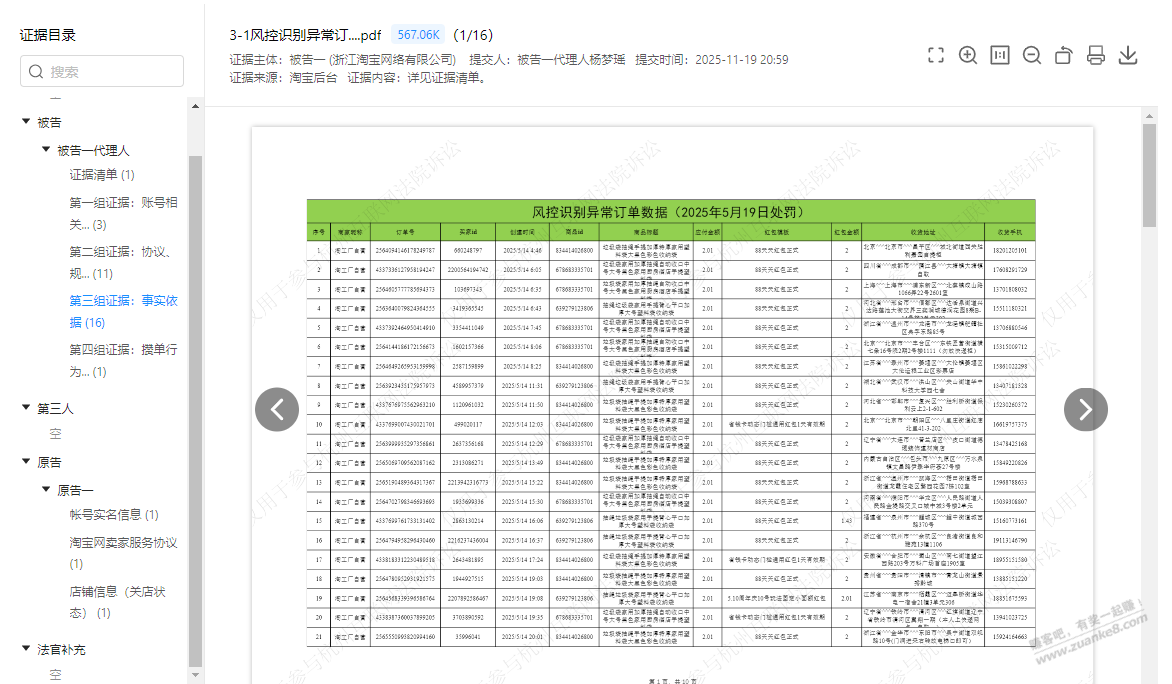Open 淘宝网卖家服务协议 (1) evidence

(123, 552)
